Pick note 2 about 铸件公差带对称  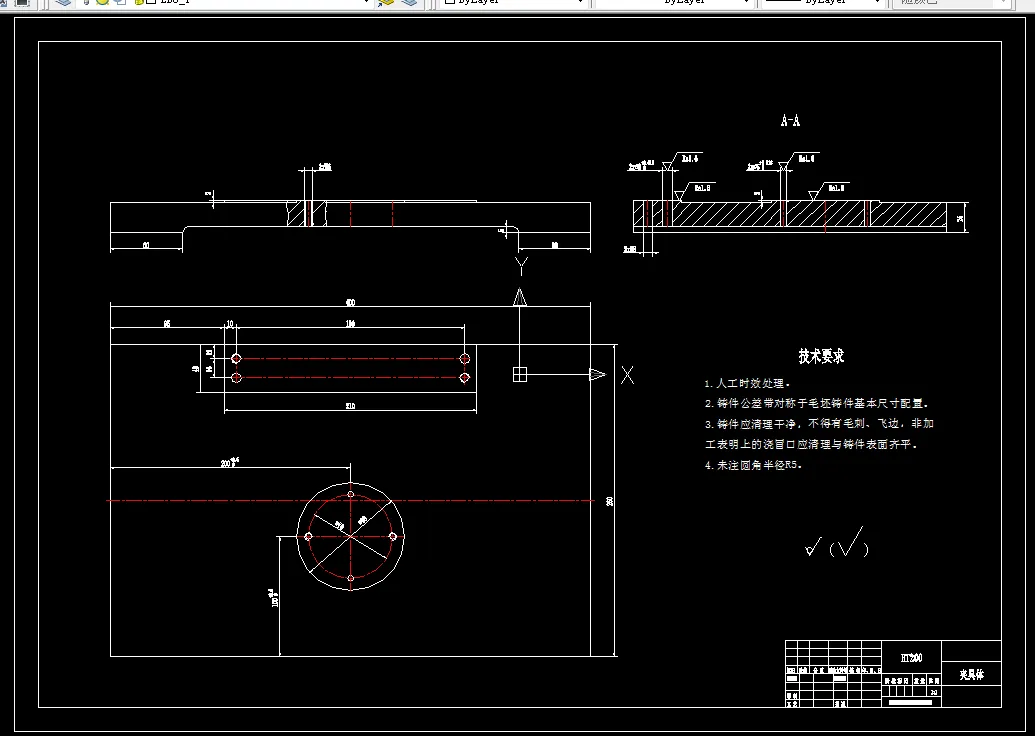pos(817,403)
